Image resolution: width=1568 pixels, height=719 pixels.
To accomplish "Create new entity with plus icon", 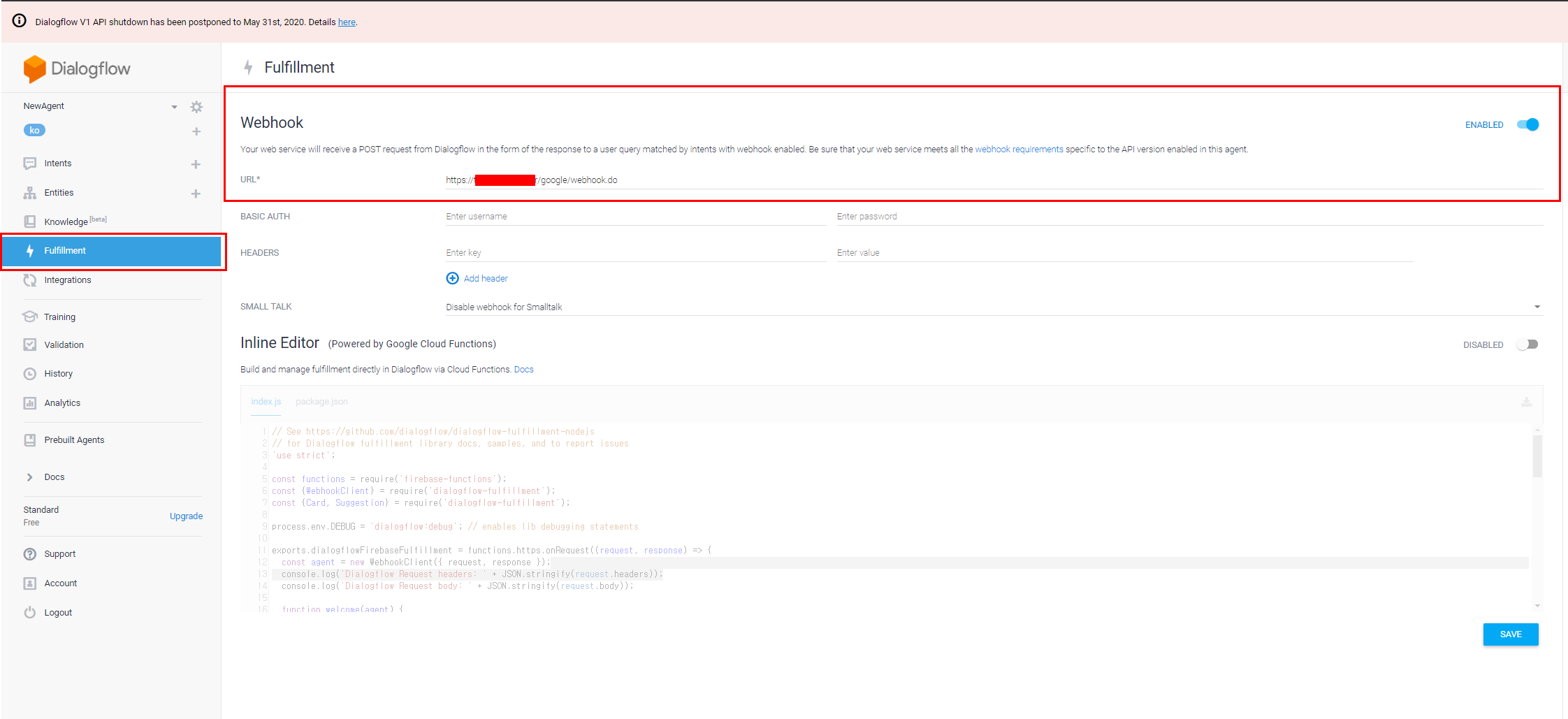I will [196, 194].
